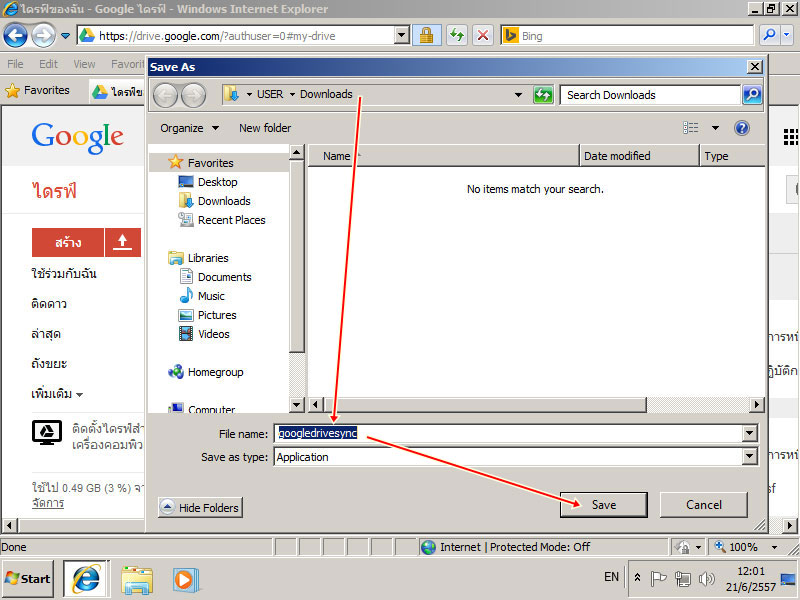The height and width of the screenshot is (600, 800).
Task: Sort files by Name column header
Action: click(443, 156)
